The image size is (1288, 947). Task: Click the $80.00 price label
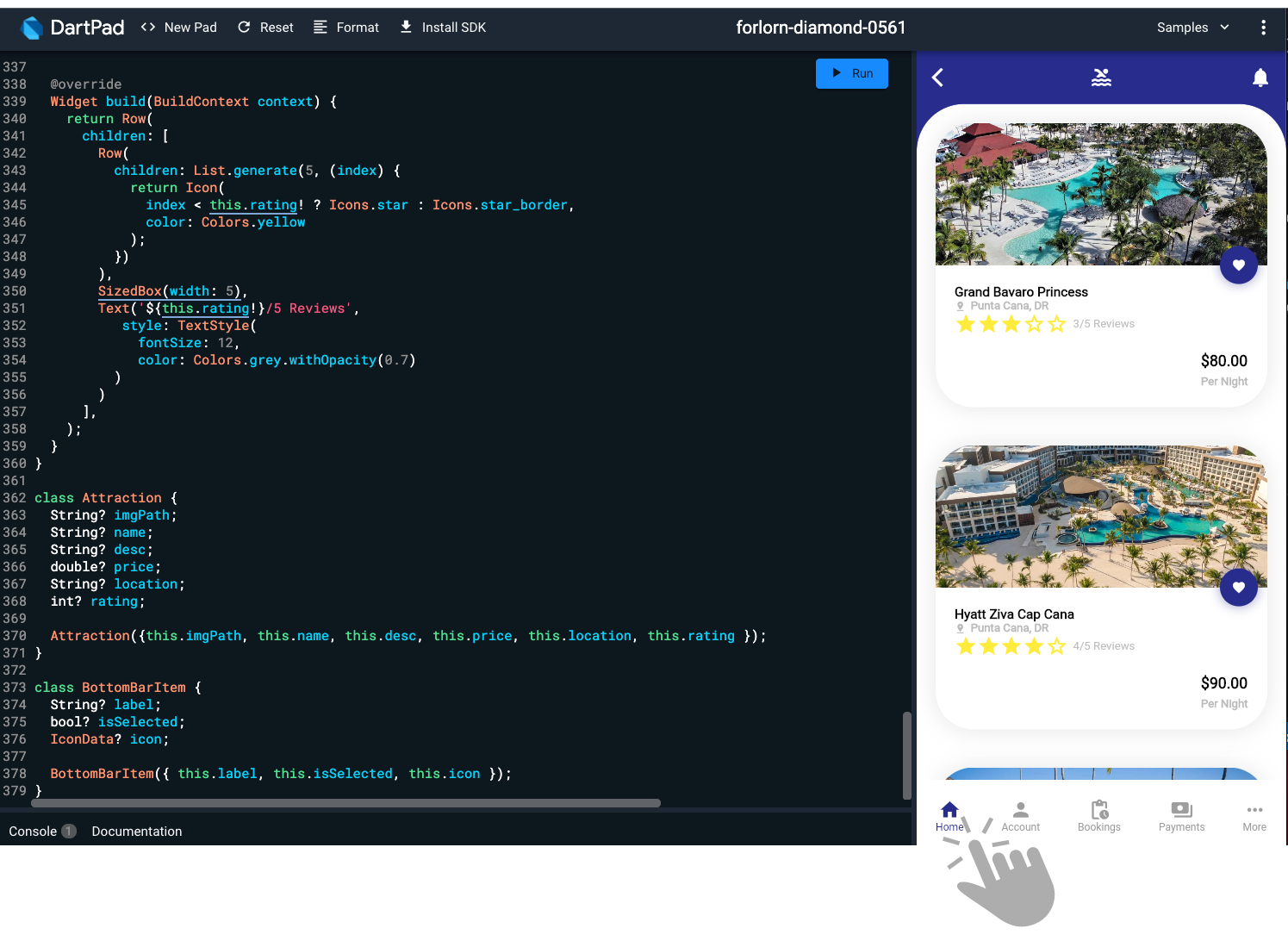(1223, 361)
